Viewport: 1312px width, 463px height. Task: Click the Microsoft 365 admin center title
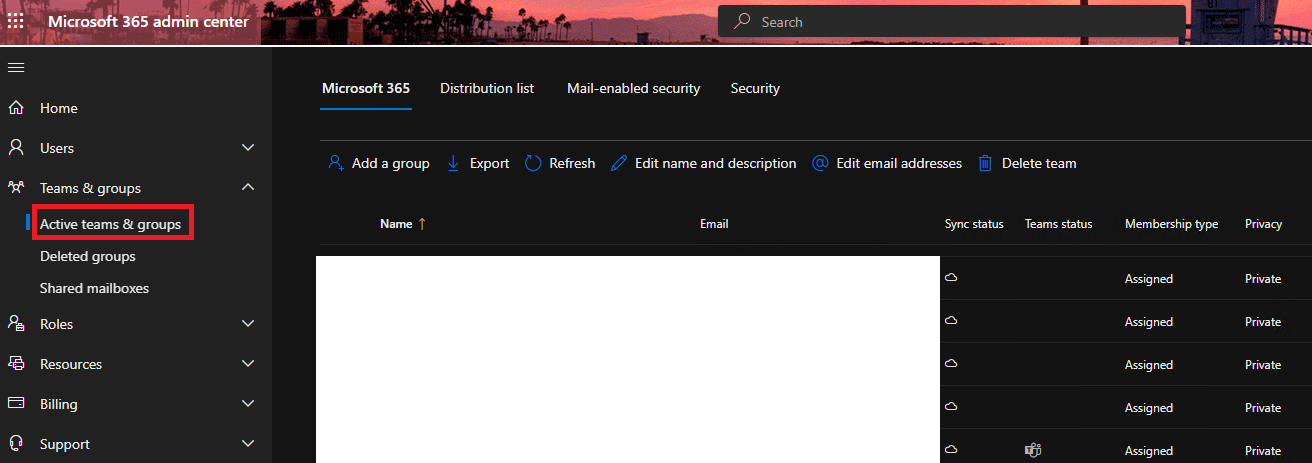click(148, 21)
